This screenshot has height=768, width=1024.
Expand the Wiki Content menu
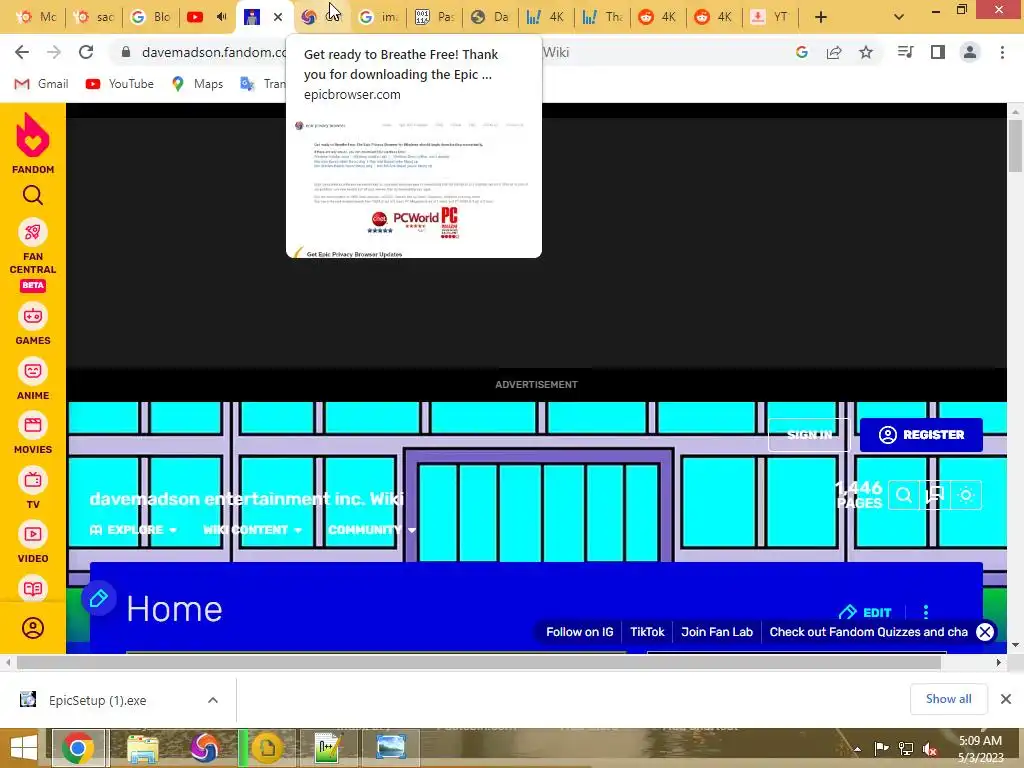coord(252,530)
